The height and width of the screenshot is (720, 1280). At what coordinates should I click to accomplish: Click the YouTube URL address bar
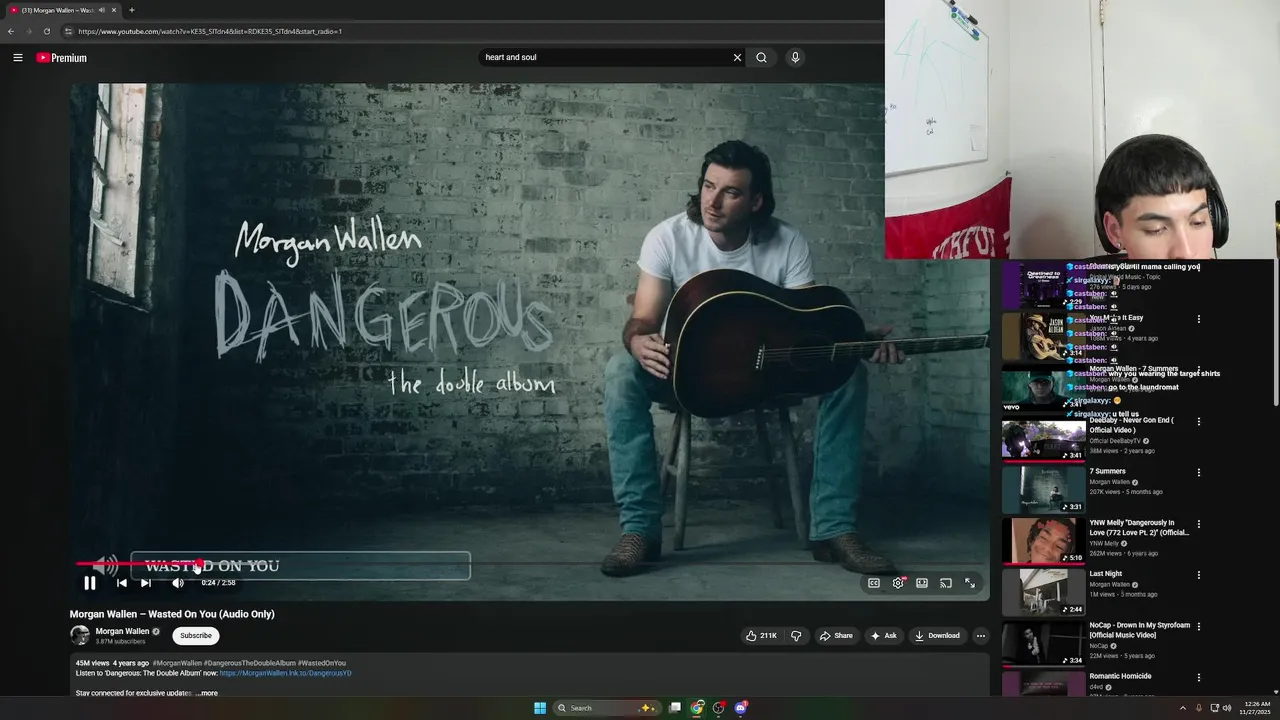[470, 31]
